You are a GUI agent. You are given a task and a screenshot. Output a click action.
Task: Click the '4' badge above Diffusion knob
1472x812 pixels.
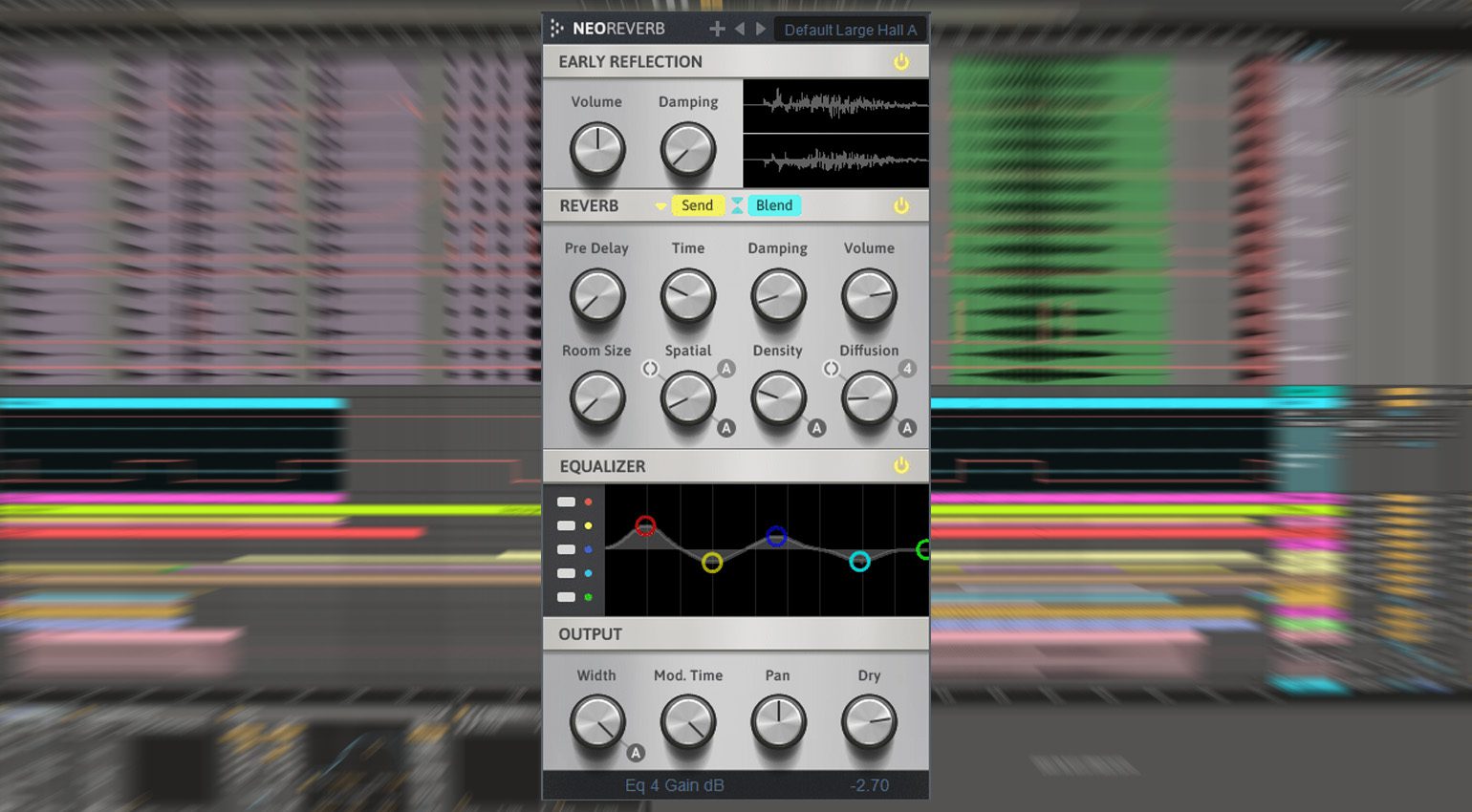(x=906, y=369)
